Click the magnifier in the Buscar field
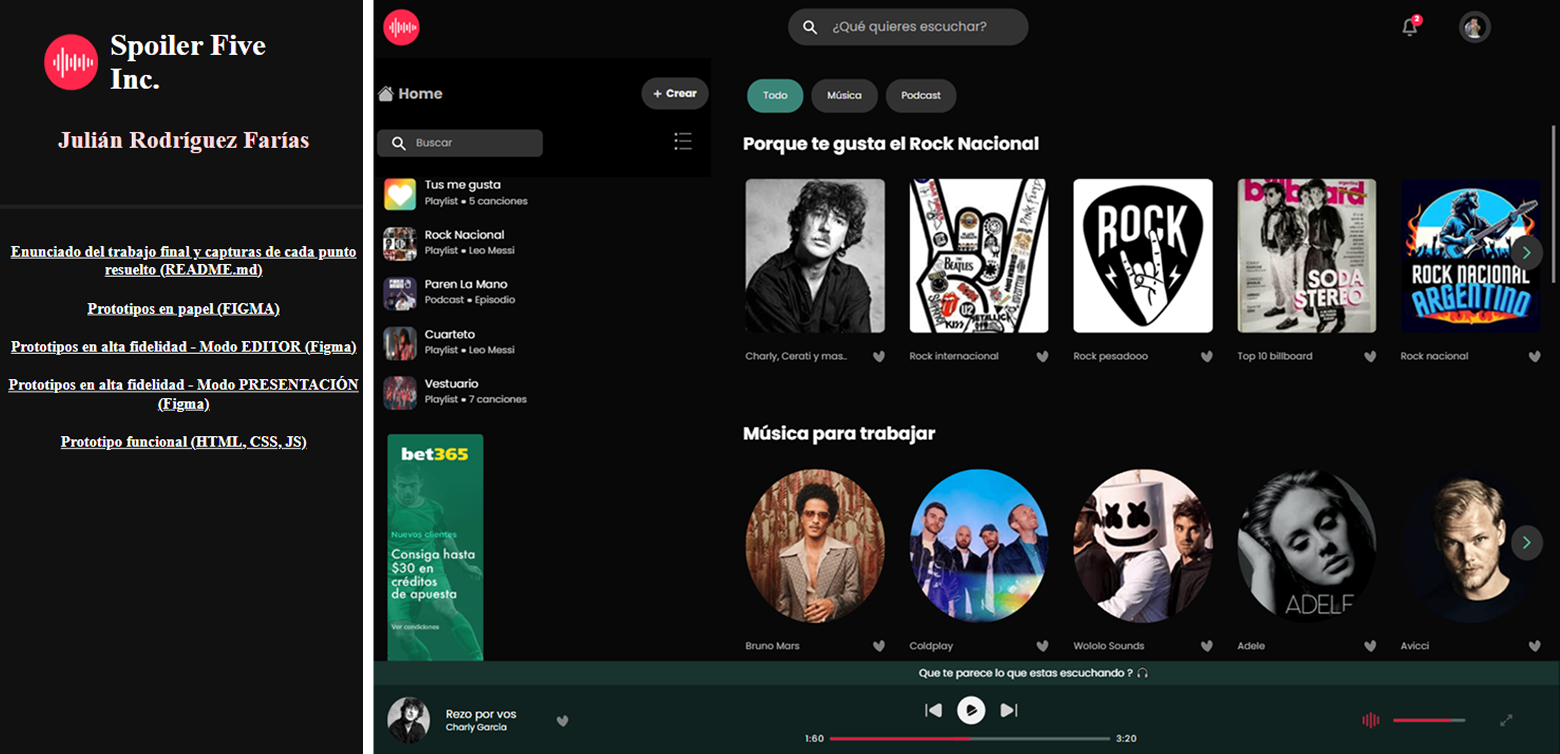This screenshot has height=754, width=1560. tap(398, 143)
